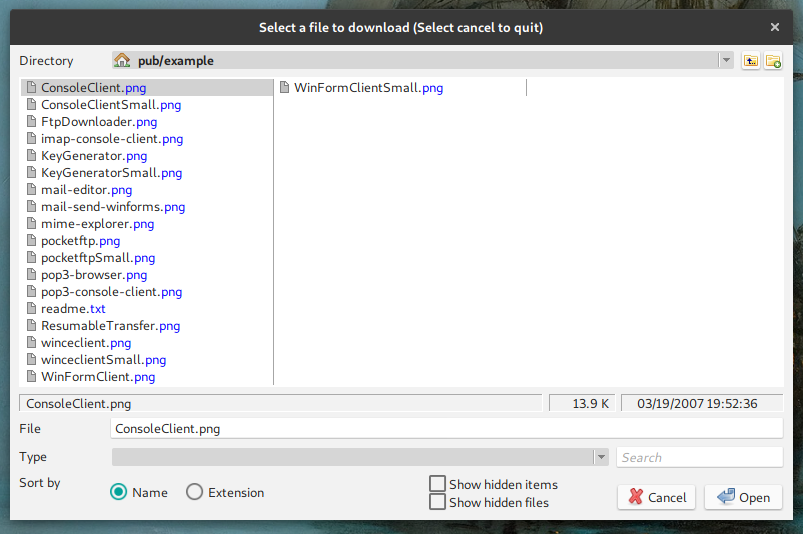Expand the Directory dropdown arrow
Image resolution: width=803 pixels, height=534 pixels.
[726, 61]
